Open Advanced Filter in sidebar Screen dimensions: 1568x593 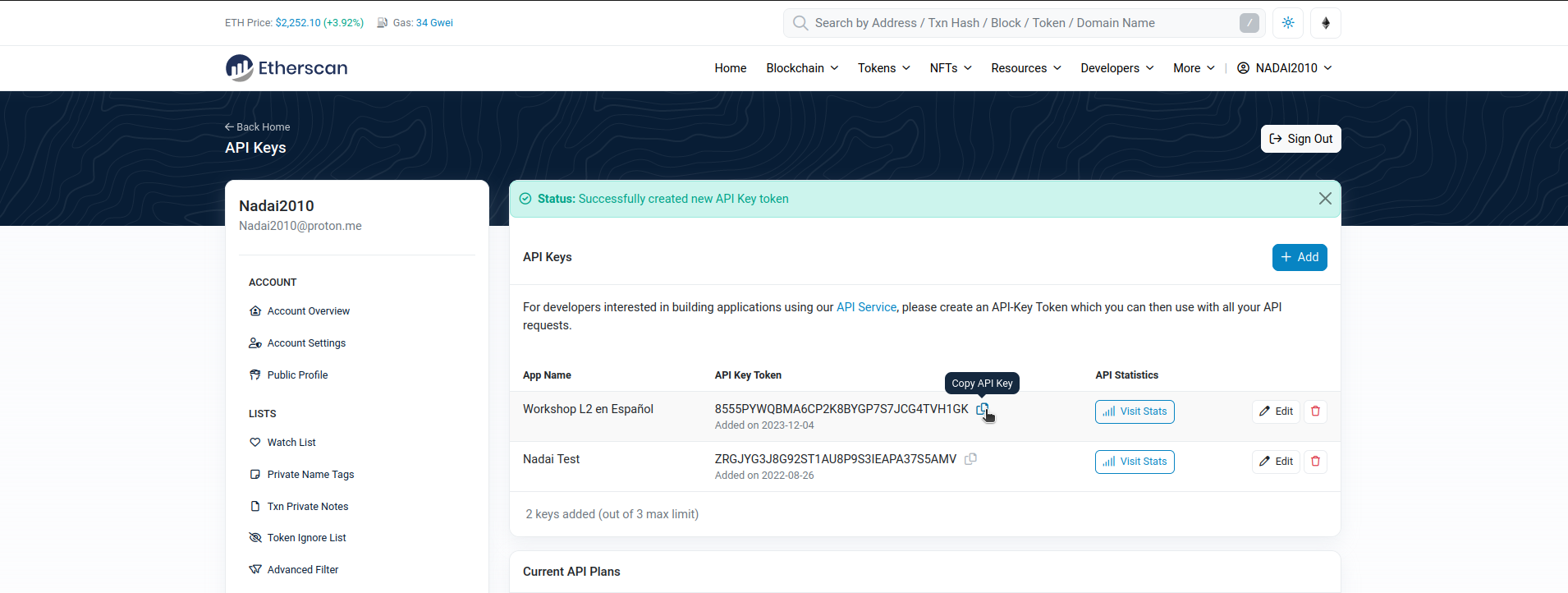click(x=293, y=570)
